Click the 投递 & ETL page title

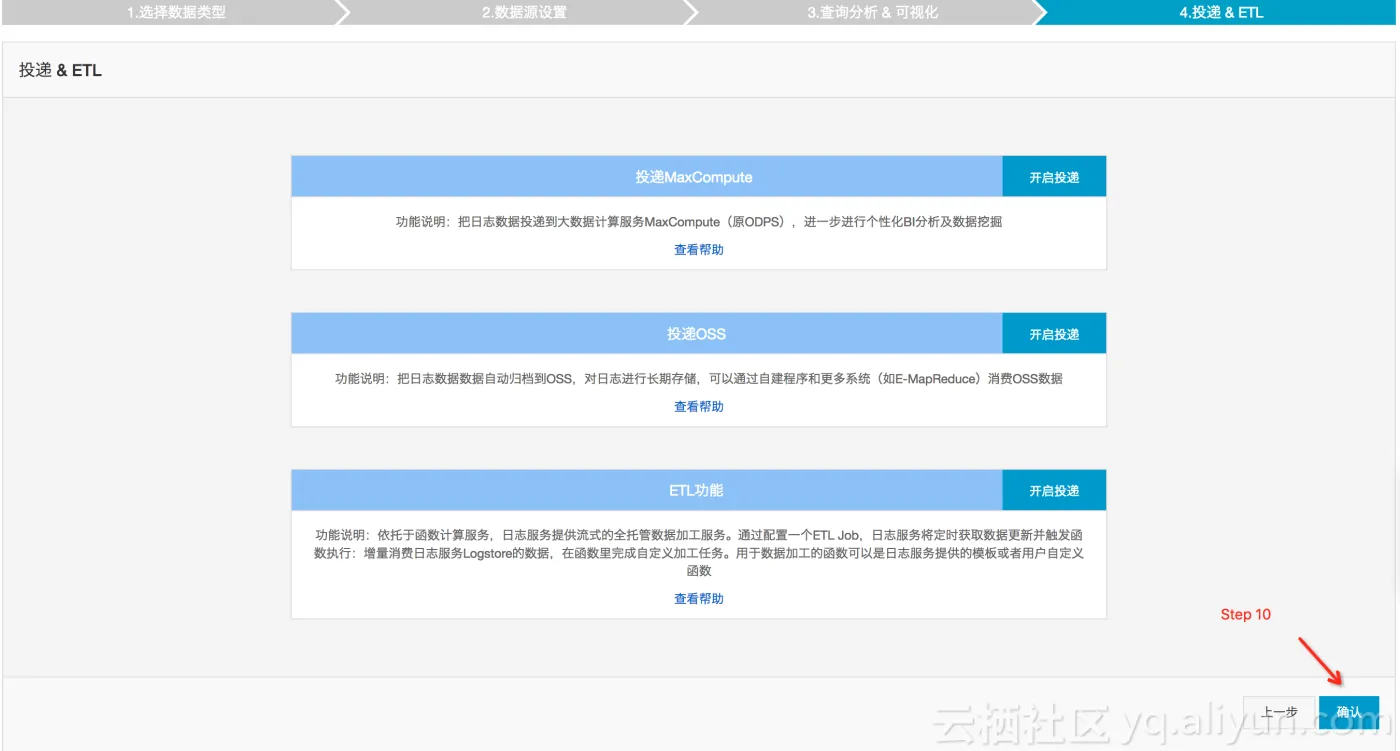point(60,71)
